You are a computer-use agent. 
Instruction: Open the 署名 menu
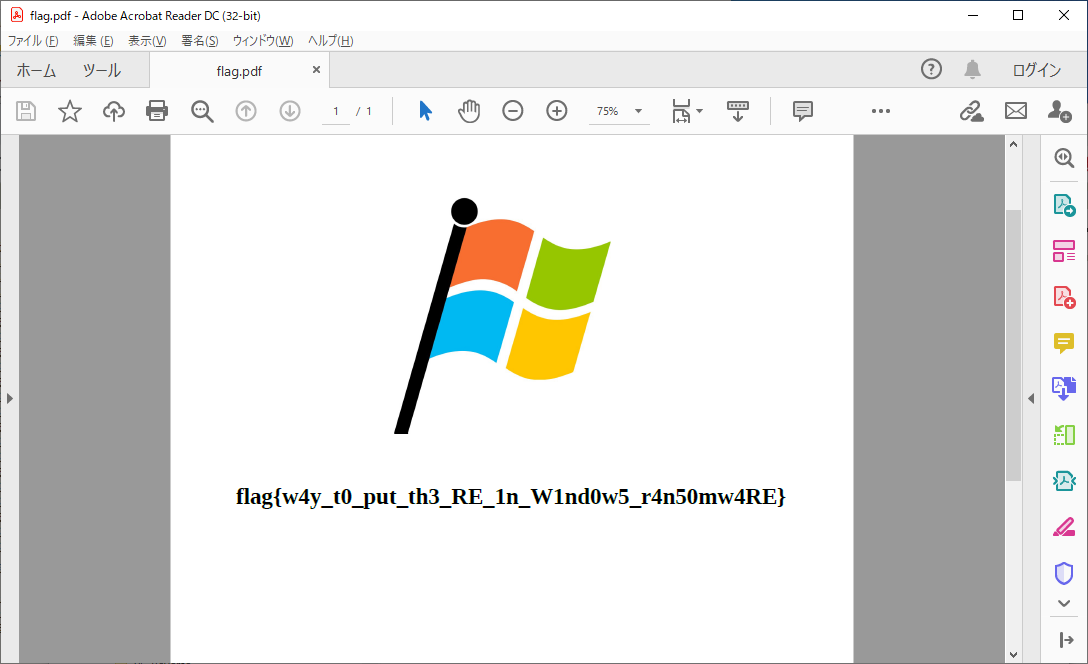[x=200, y=41]
